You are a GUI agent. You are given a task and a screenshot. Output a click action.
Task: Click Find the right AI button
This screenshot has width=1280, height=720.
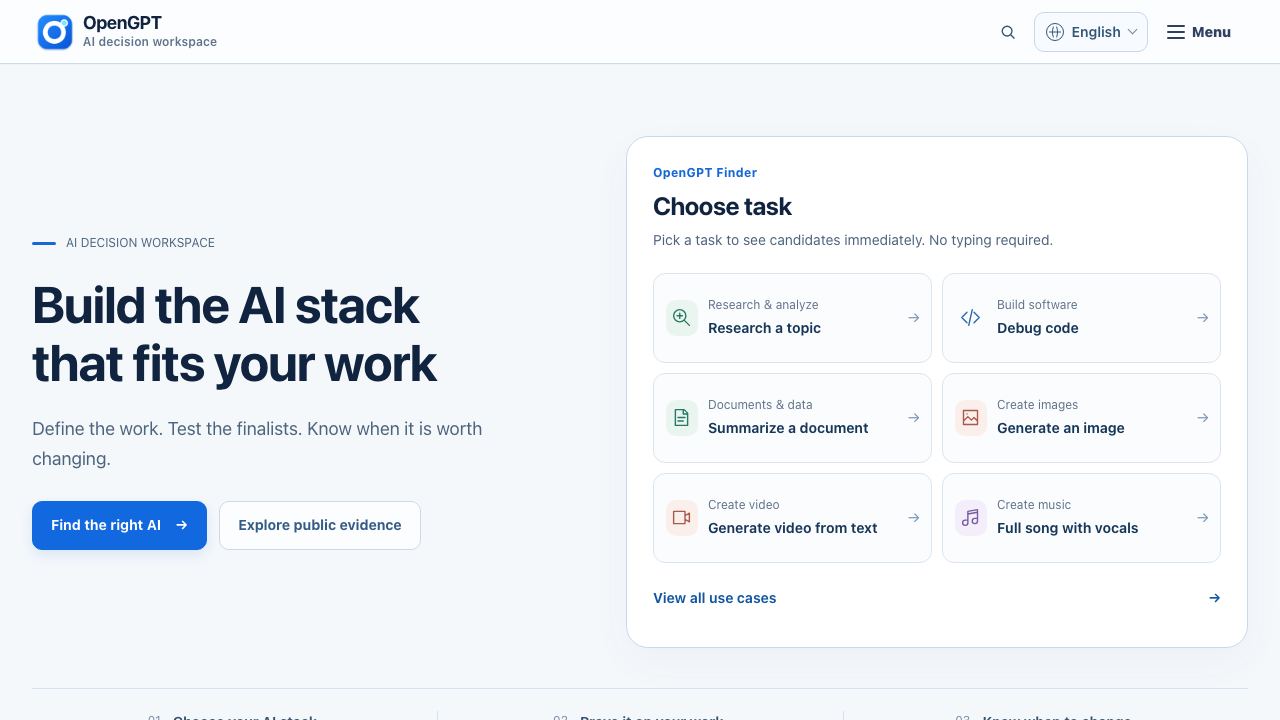(x=119, y=525)
